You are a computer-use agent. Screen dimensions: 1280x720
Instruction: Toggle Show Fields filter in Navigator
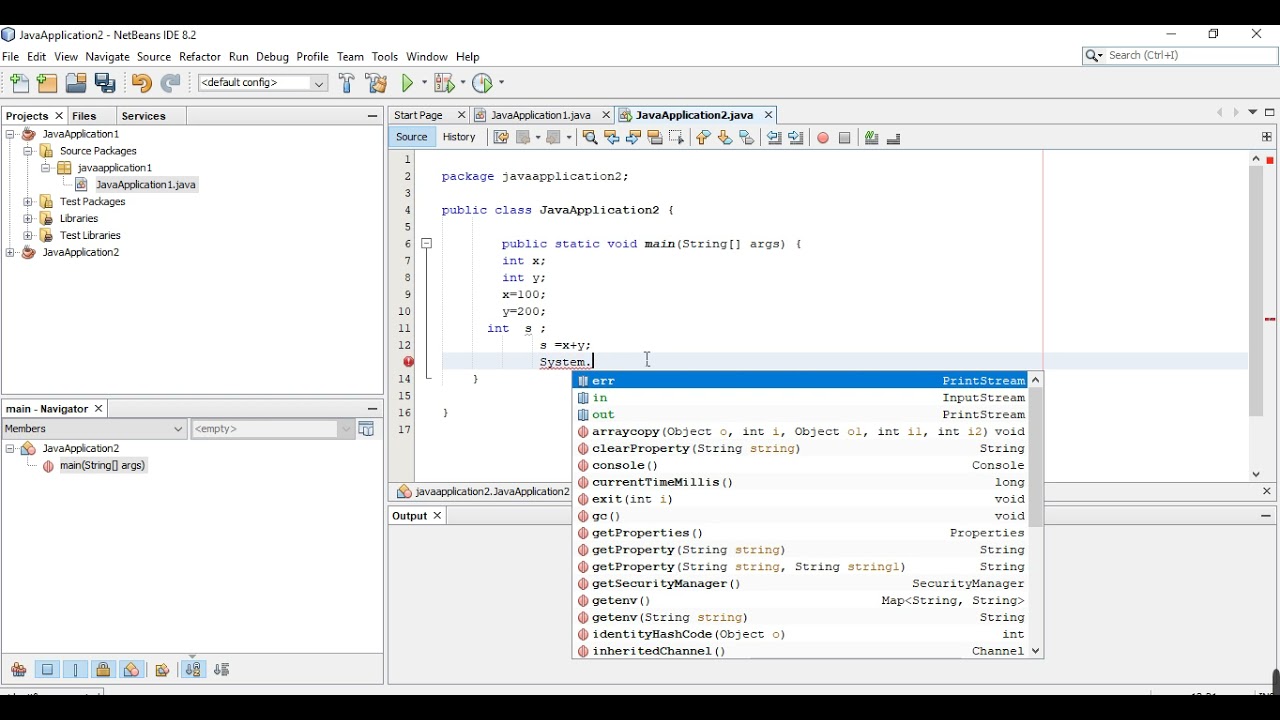(x=48, y=670)
